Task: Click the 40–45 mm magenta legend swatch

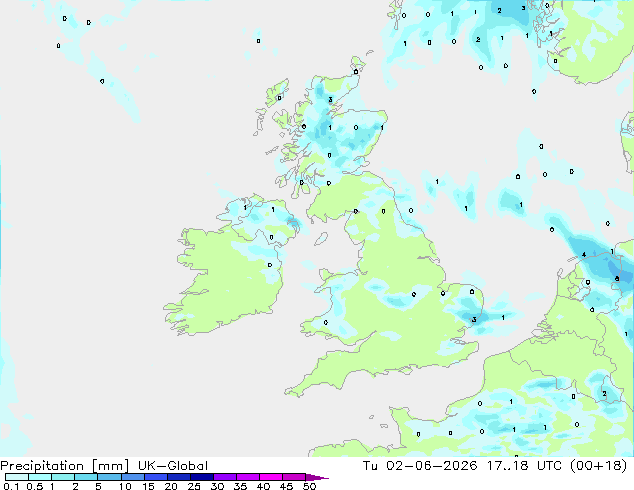Action: tap(271, 477)
